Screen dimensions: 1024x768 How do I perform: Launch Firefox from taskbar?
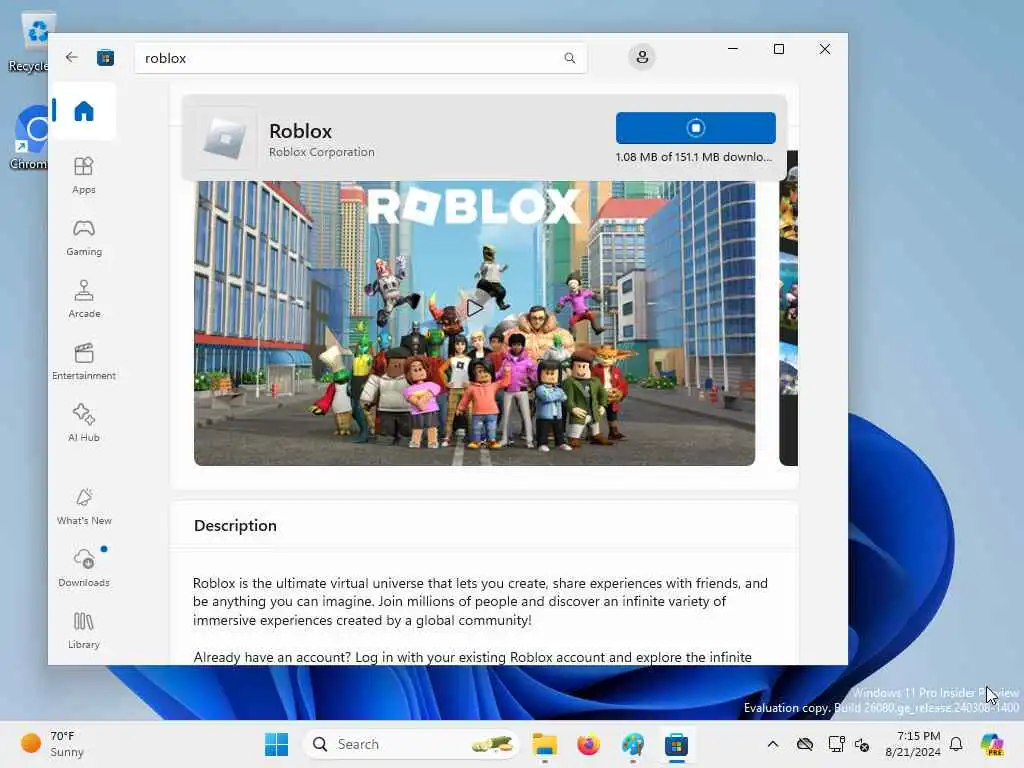588,744
